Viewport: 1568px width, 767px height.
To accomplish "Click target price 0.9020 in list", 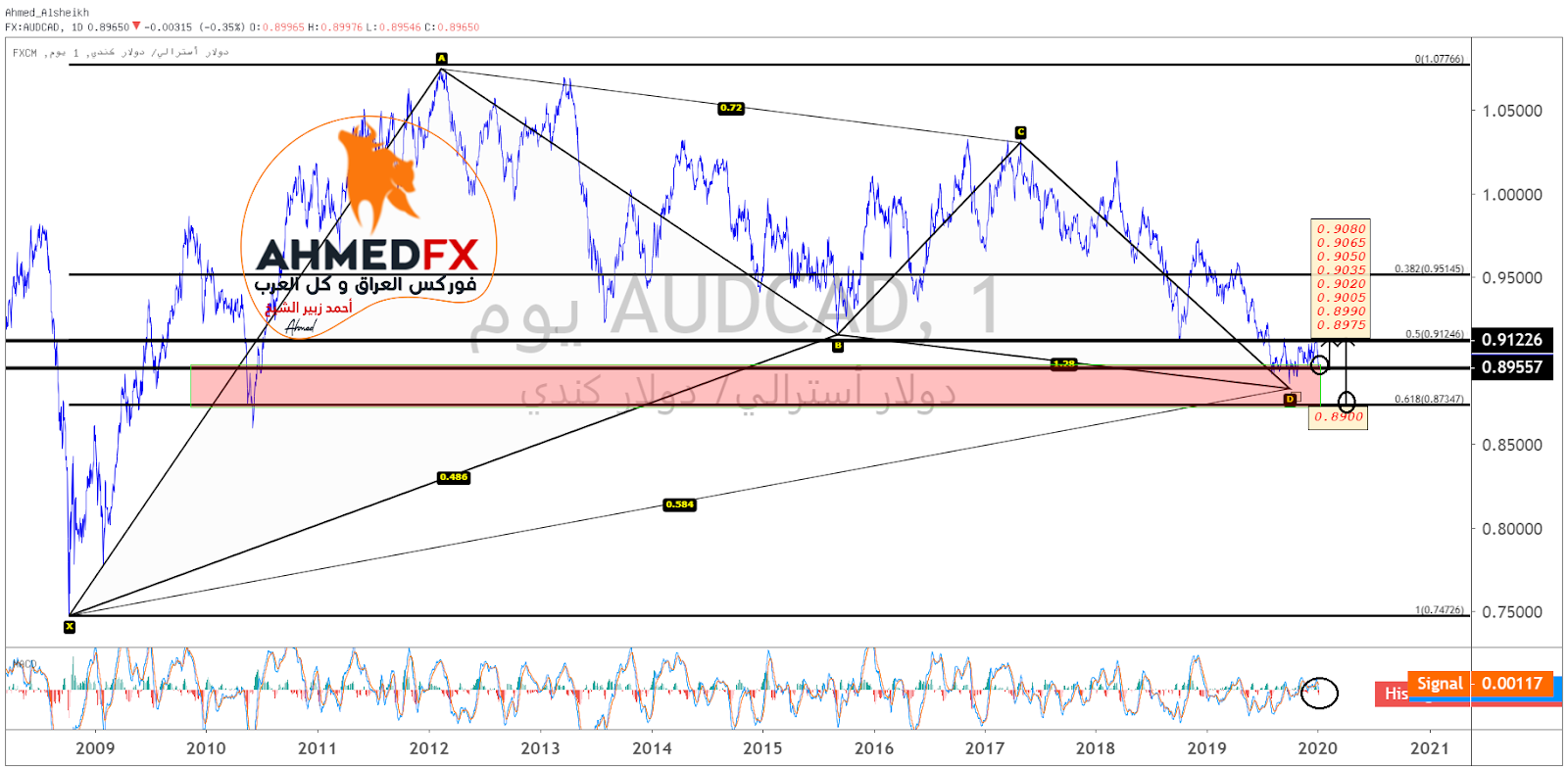I will point(1341,284).
